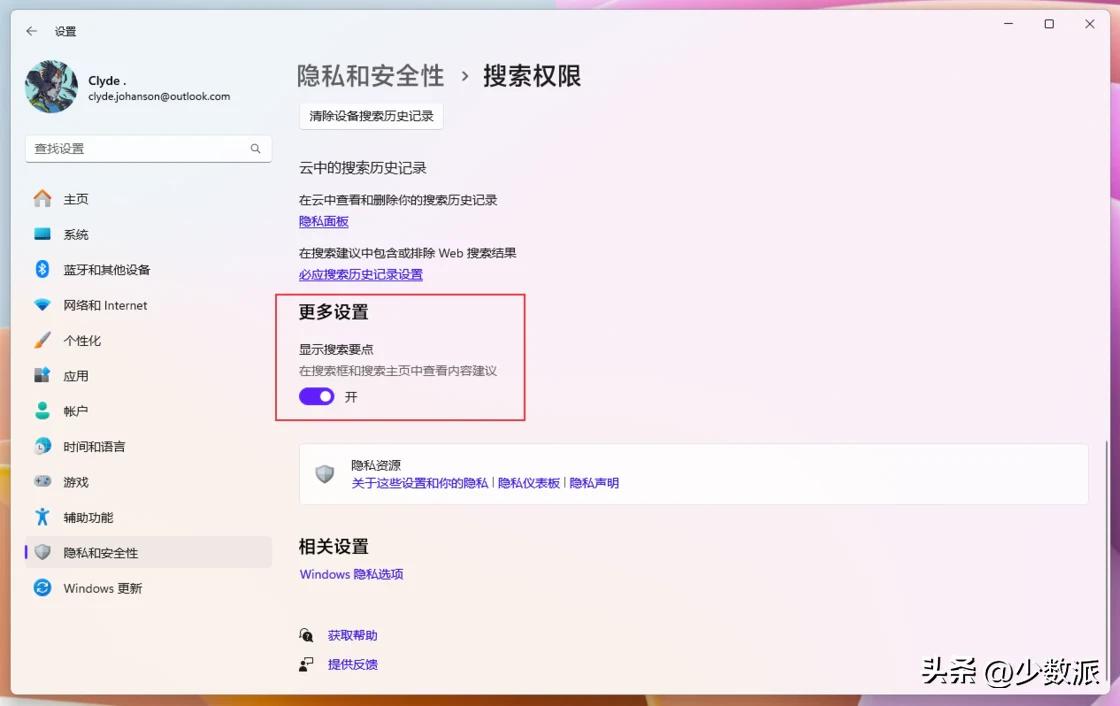Click the 获取帮助 headset icon

pyautogui.click(x=306, y=635)
